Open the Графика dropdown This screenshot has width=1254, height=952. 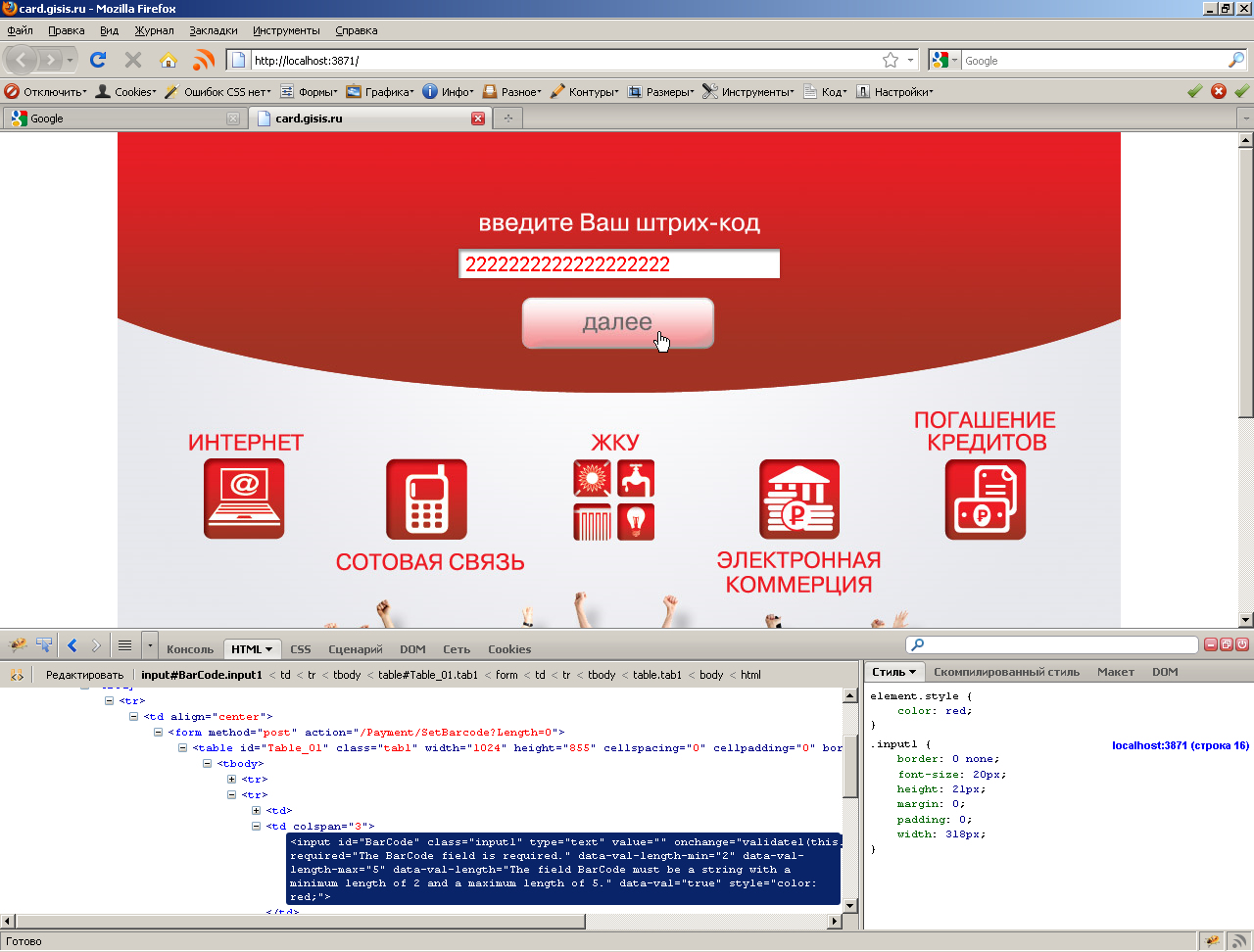[x=380, y=91]
